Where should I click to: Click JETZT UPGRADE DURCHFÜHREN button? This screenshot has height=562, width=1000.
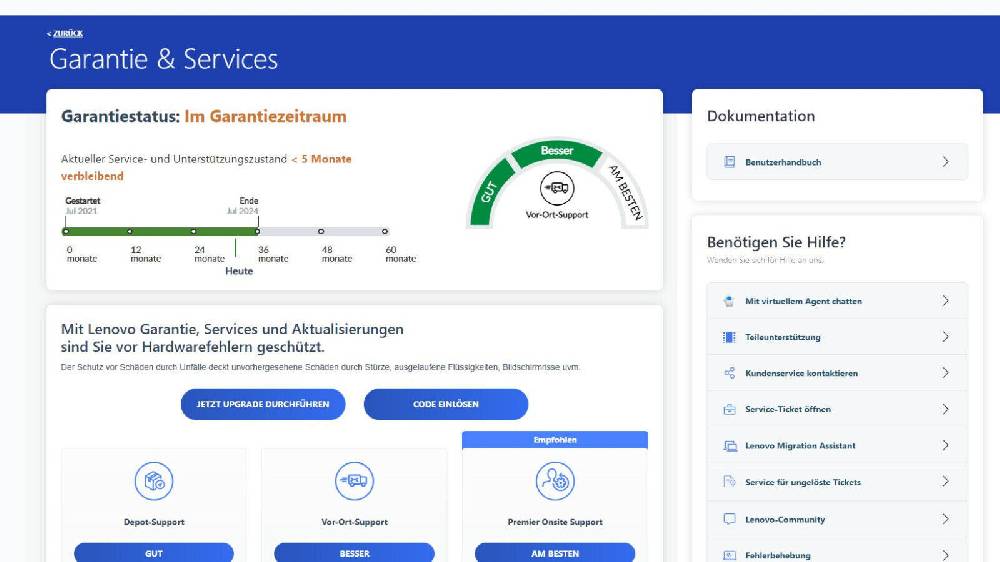[x=263, y=404]
